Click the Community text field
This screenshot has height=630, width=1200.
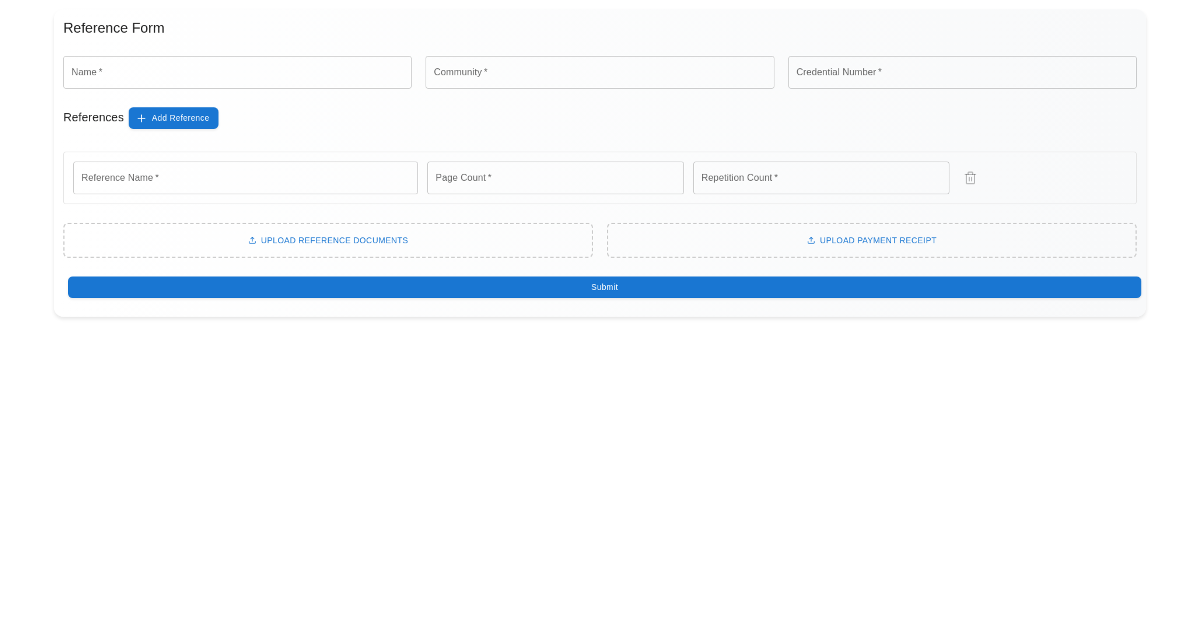pyautogui.click(x=599, y=72)
